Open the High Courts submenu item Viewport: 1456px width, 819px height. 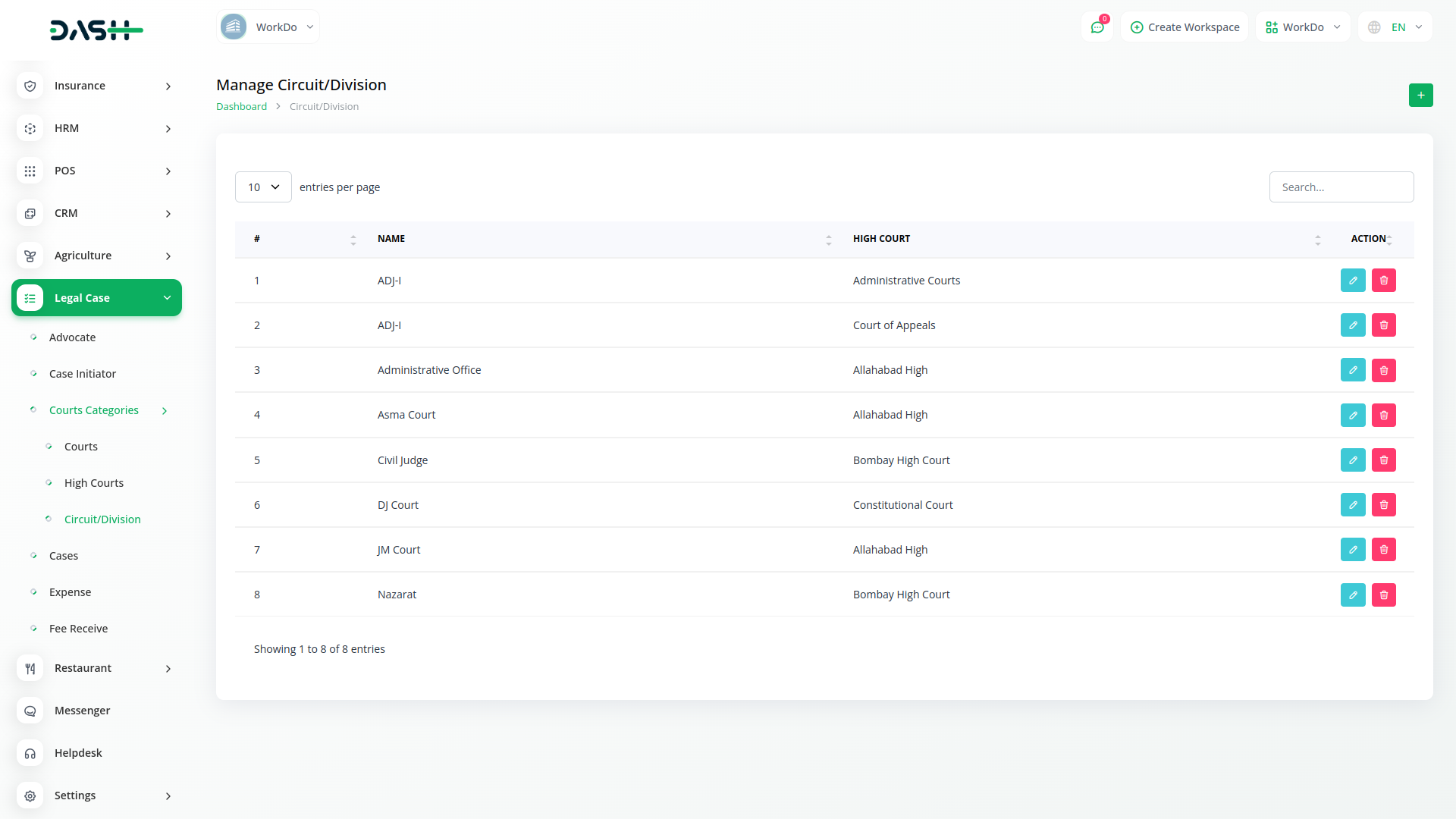click(x=94, y=483)
